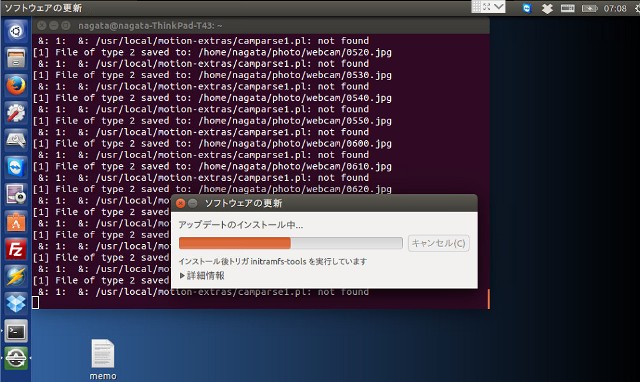Open the clock showing 07:08
Screen dimensions: 640x382
pyautogui.click(x=615, y=8)
